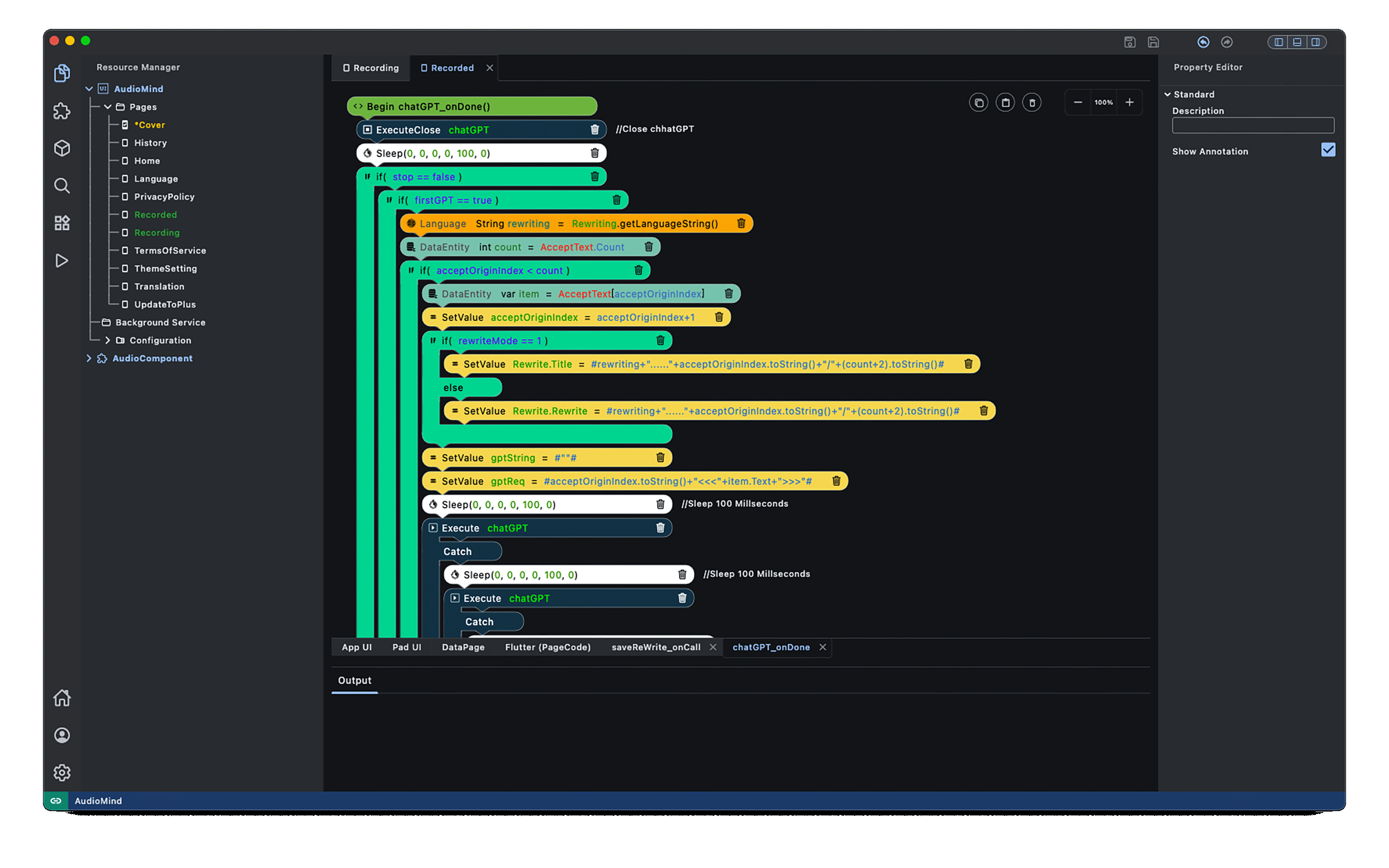Click the copy blocks round button
This screenshot has width=1389, height=868.
pyautogui.click(x=979, y=103)
